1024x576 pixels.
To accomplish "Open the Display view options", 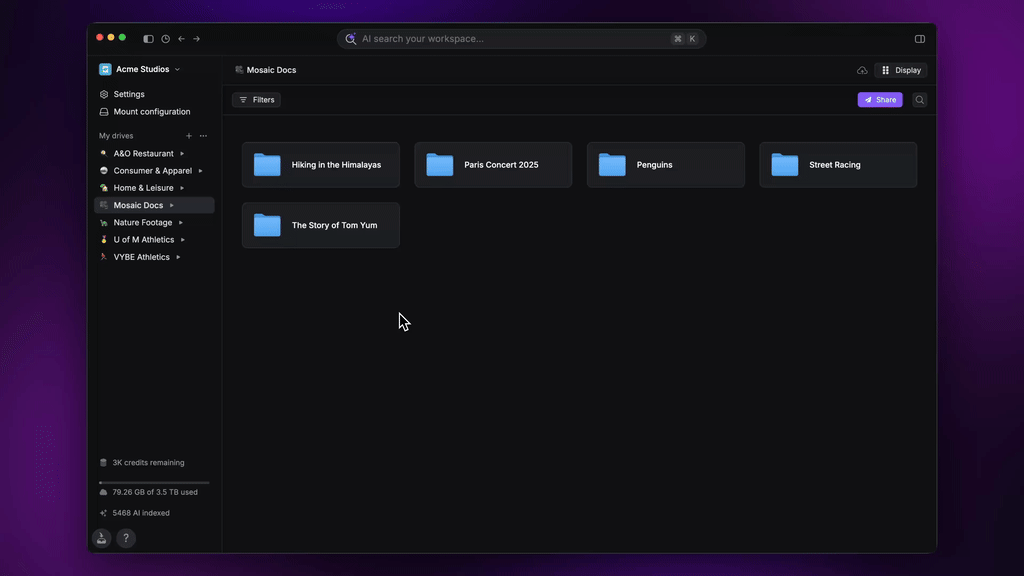I will (x=901, y=70).
